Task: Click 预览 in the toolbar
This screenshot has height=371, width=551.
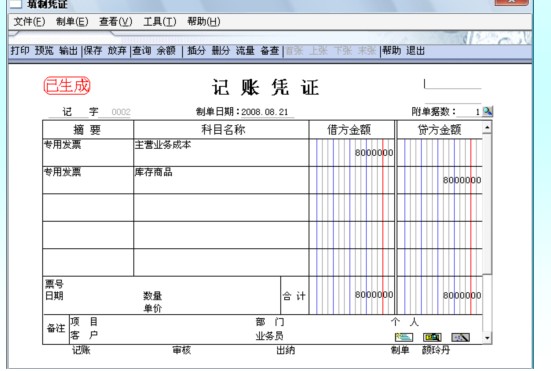Action: click(x=44, y=51)
